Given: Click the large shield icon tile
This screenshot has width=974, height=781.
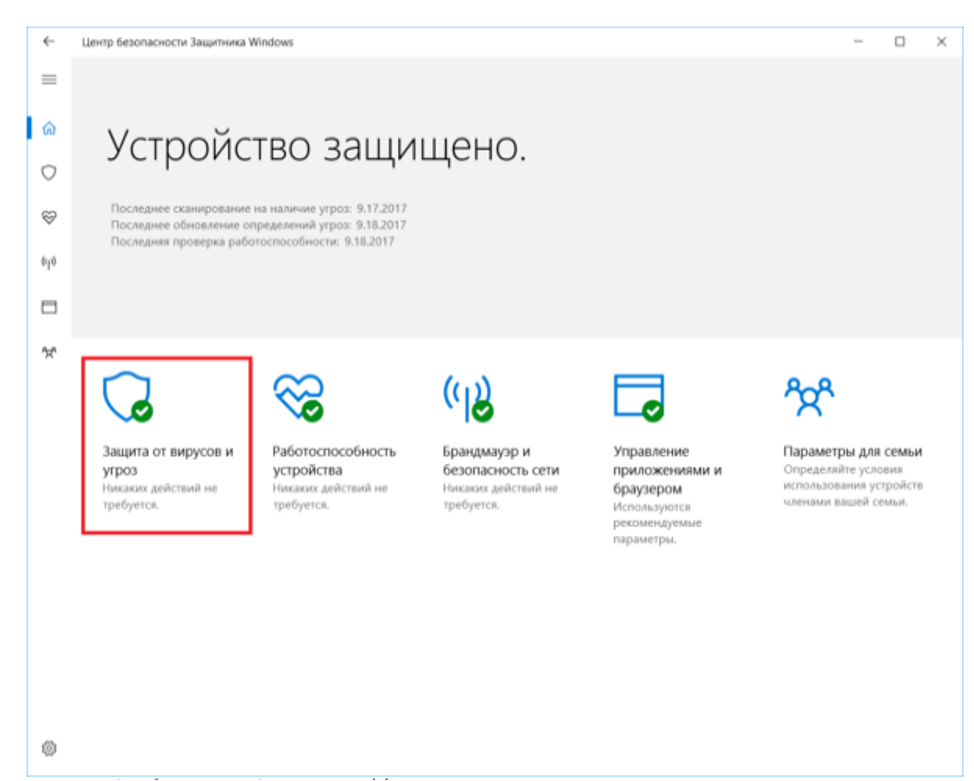Looking at the screenshot, I should [127, 397].
